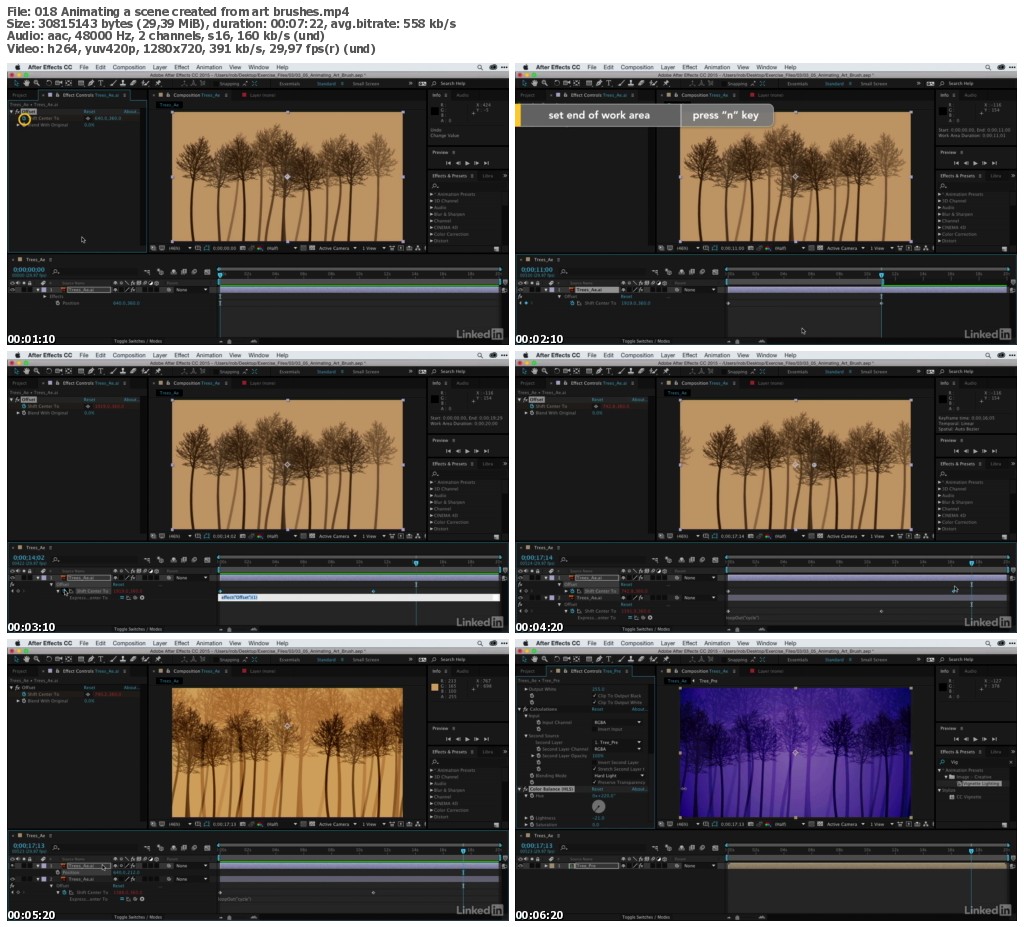Switch to Tree_Pre comp tab in 00:06:20 viewer
The width and height of the screenshot is (1024, 927).
click(709, 681)
